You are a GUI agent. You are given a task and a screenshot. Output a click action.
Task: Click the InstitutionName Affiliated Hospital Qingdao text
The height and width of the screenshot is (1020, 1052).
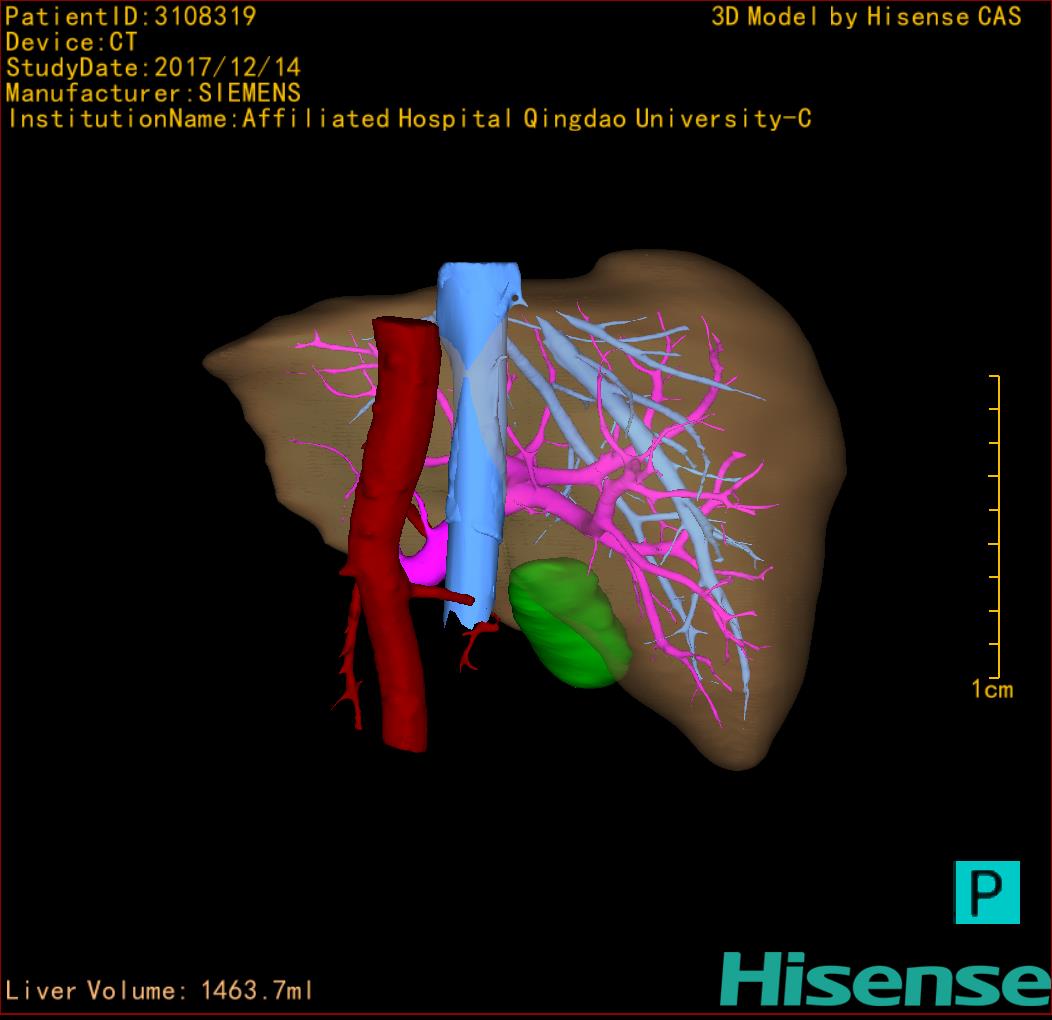click(x=409, y=119)
